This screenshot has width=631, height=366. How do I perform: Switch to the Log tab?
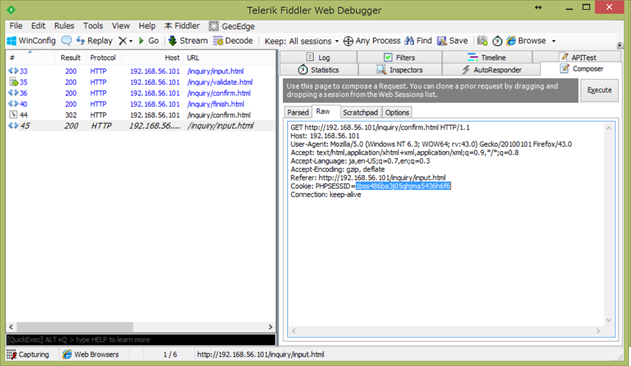pyautogui.click(x=318, y=57)
